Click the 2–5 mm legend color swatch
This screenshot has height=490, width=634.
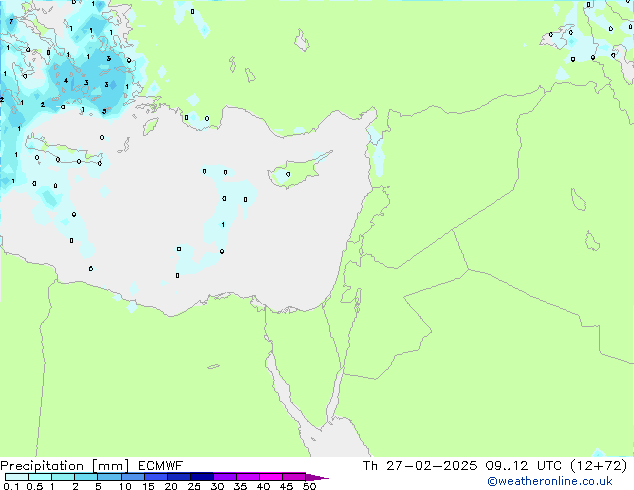(86, 477)
